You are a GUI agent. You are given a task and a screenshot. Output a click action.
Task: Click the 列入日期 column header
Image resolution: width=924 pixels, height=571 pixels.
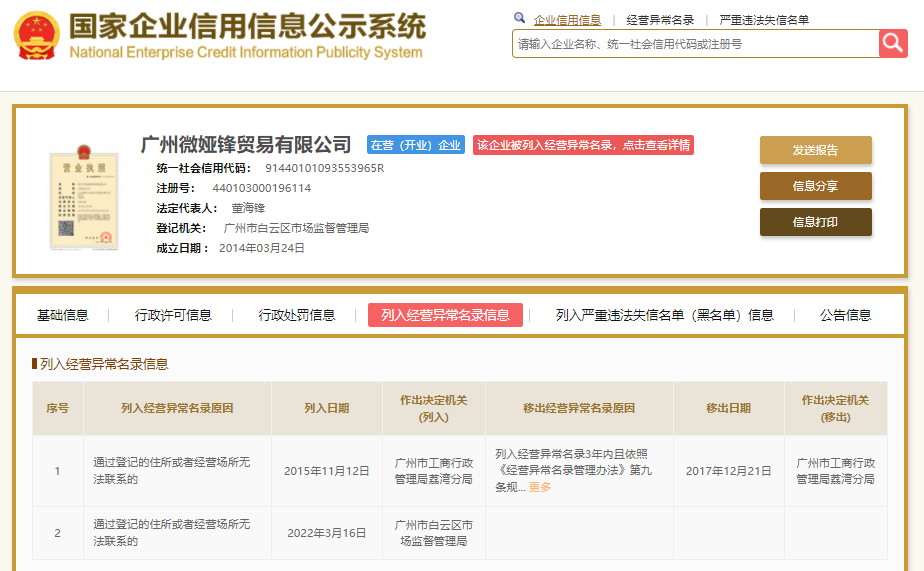point(327,408)
